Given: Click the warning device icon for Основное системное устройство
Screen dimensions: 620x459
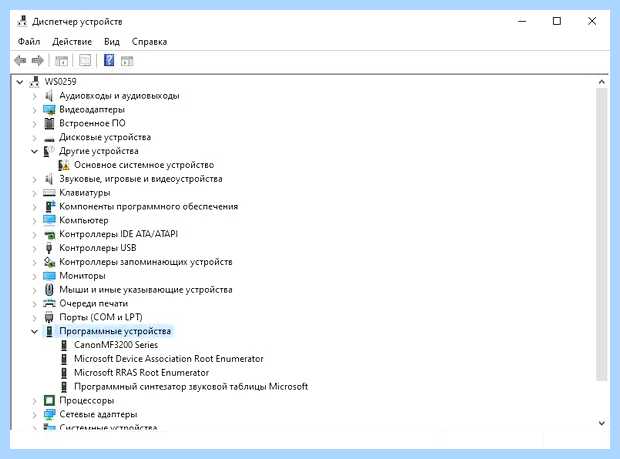Looking at the screenshot, I should coord(64,165).
